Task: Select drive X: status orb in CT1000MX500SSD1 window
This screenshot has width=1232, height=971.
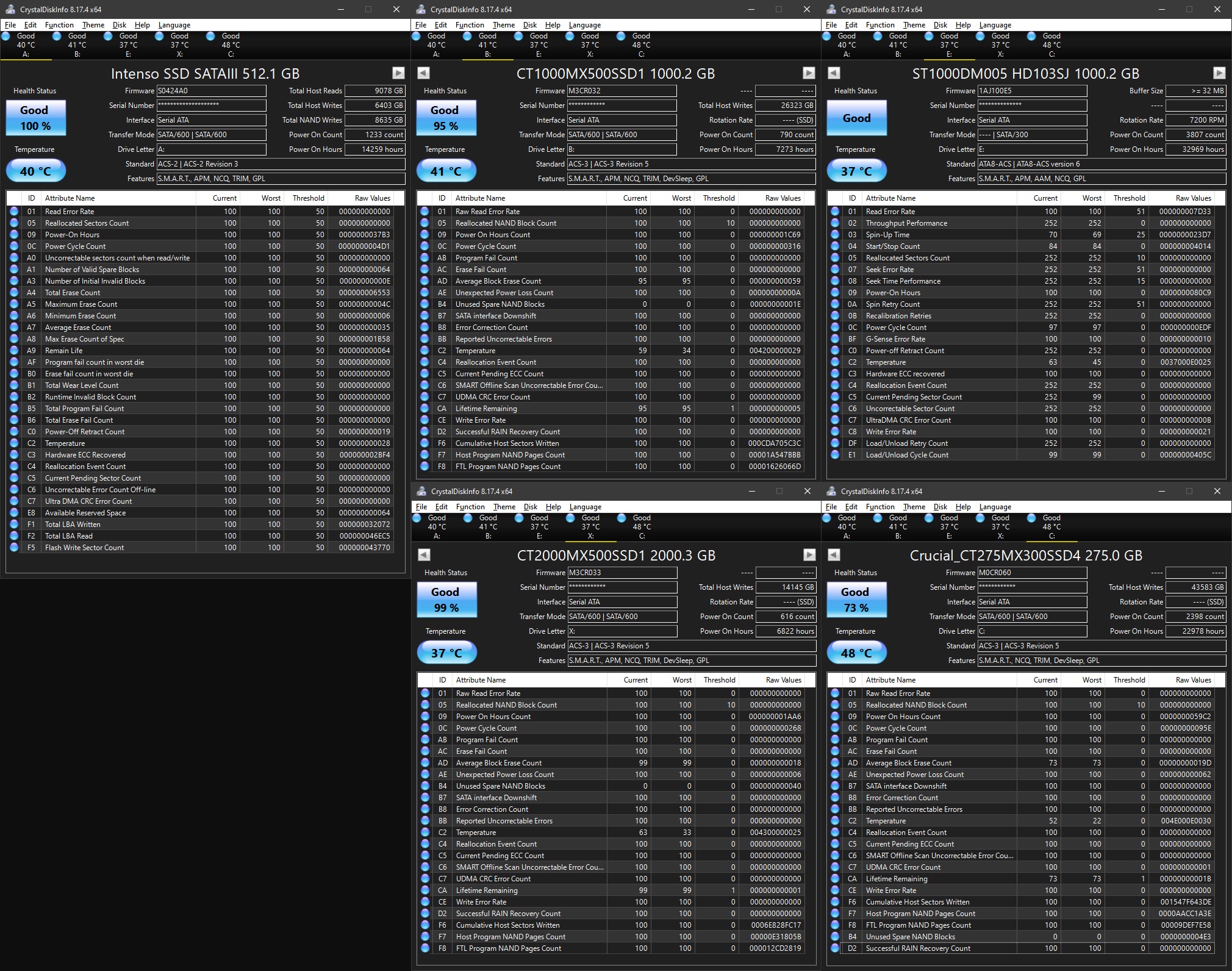Action: (570, 36)
